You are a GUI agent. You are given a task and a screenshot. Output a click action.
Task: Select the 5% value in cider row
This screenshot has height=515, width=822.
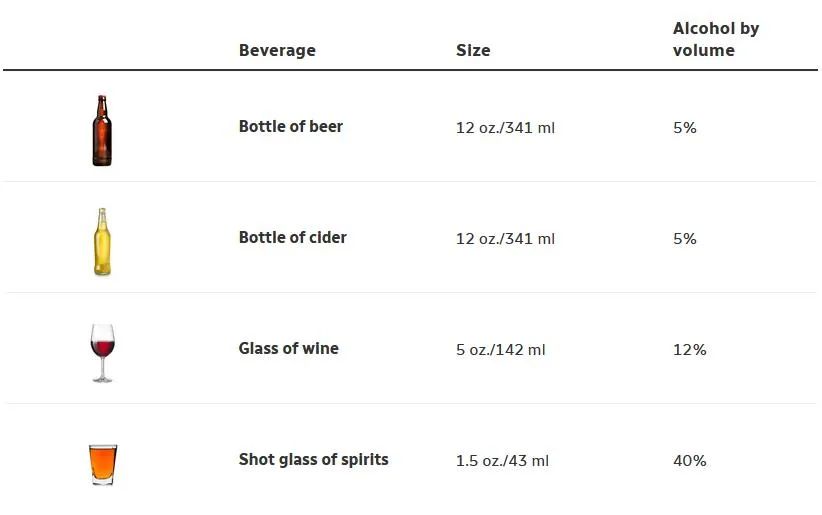point(685,239)
